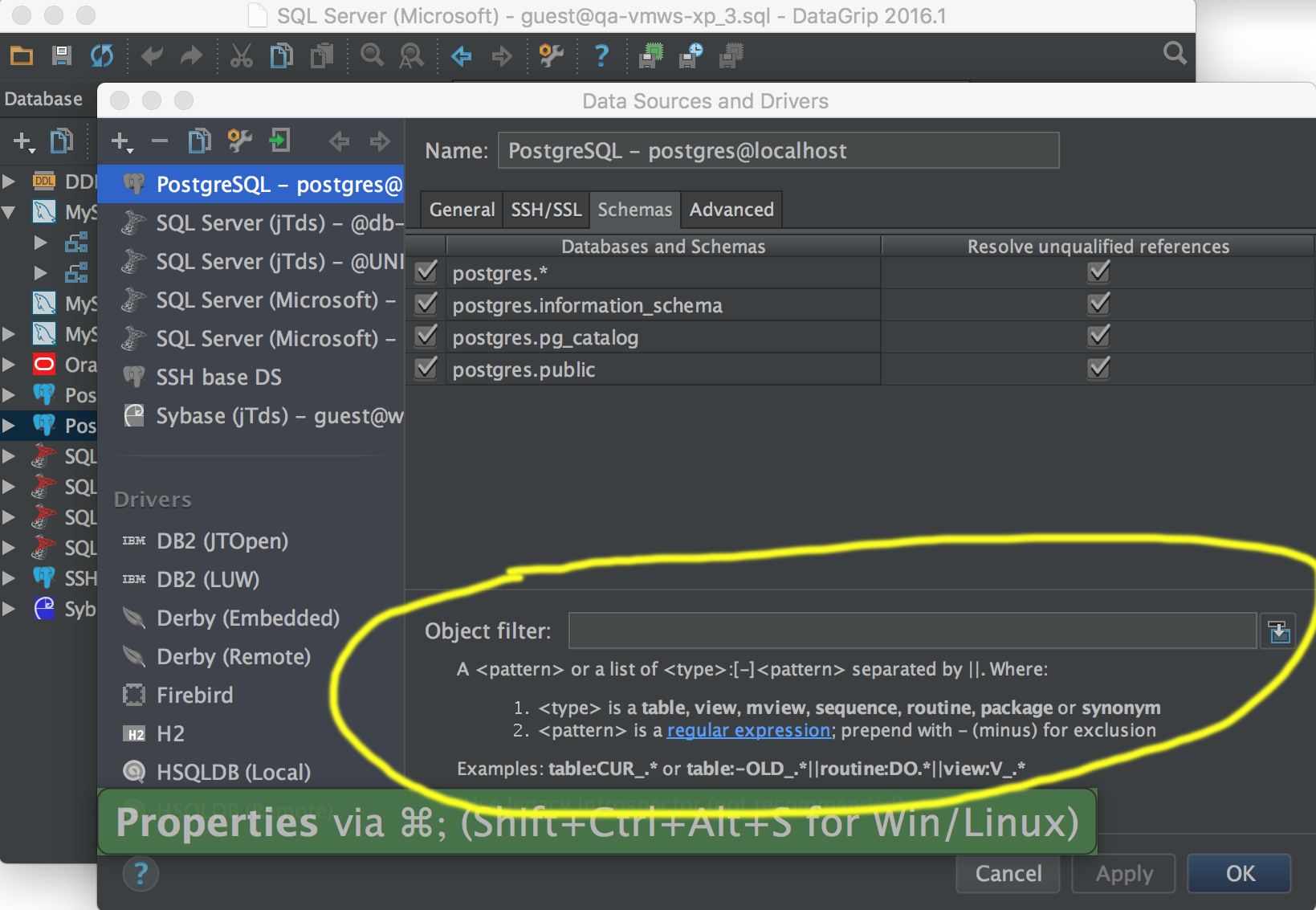This screenshot has height=910, width=1316.
Task: Uncheck the postgres.information_schema schema checkbox
Action: point(426,304)
